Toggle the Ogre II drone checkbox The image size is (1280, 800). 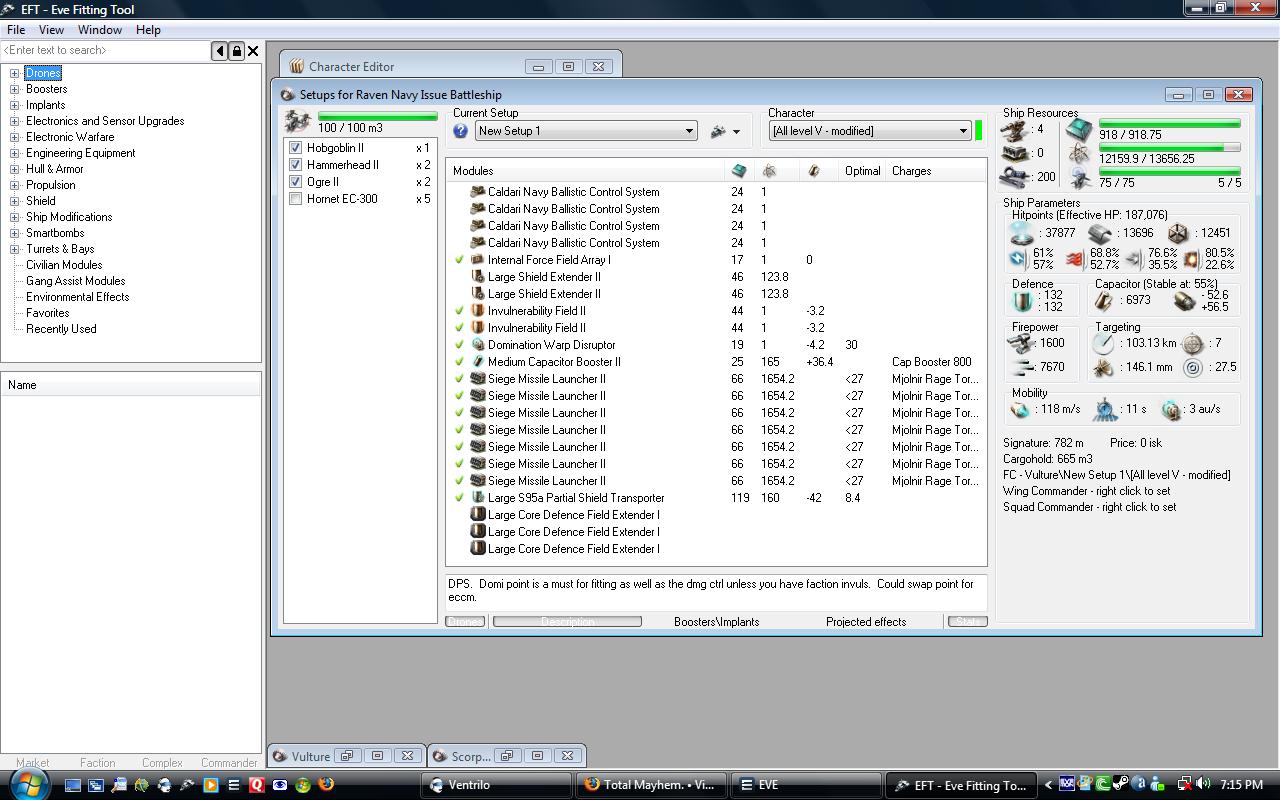click(295, 182)
